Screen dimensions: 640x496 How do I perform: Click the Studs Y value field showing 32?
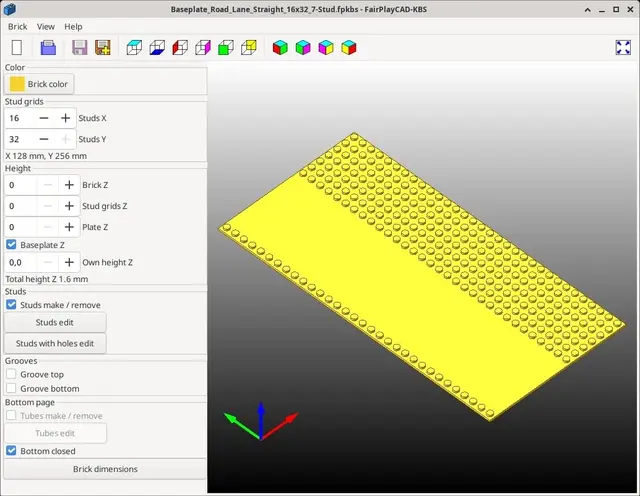(x=20, y=139)
